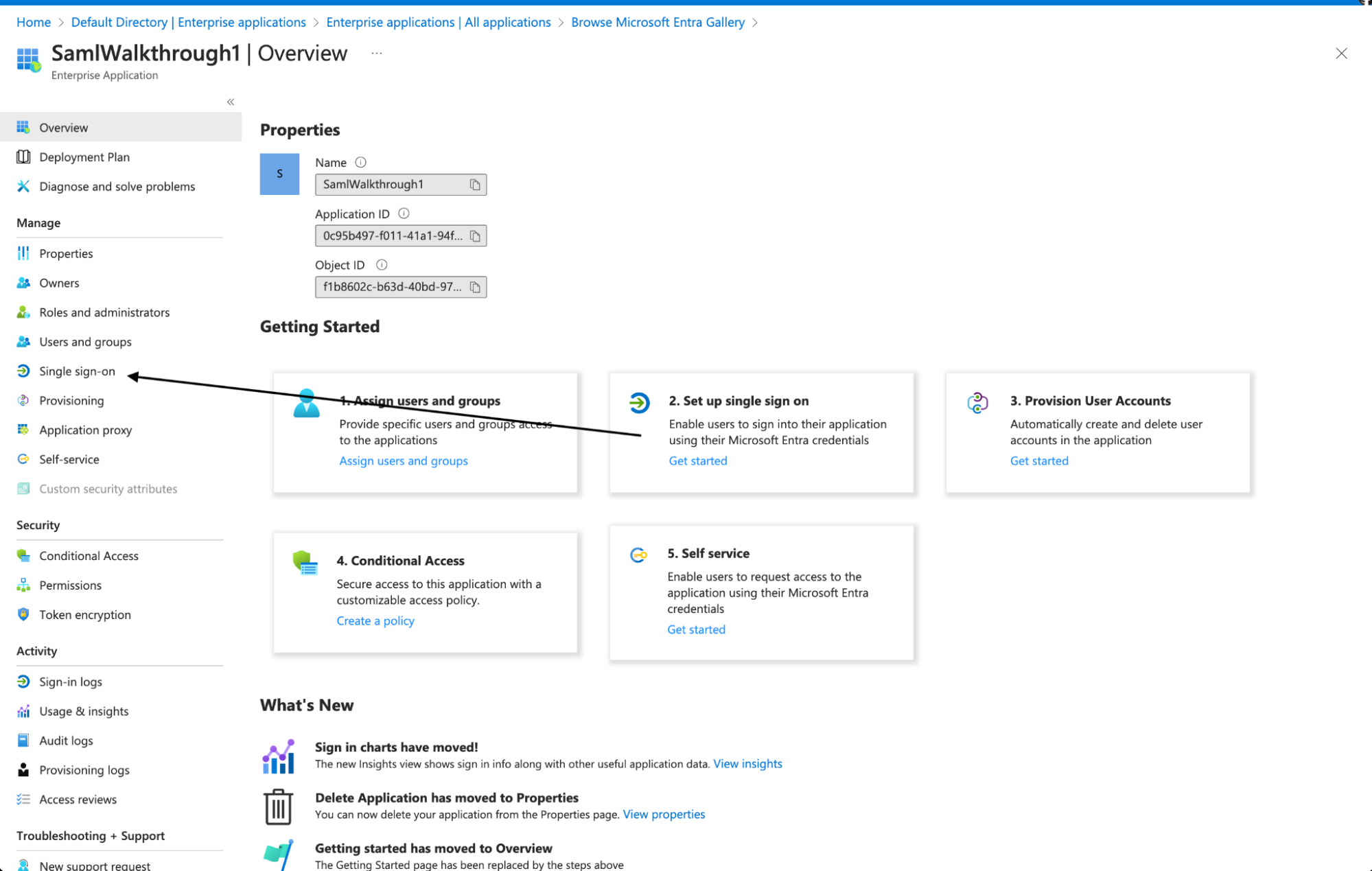Click the Audit logs icon

[x=23, y=741]
